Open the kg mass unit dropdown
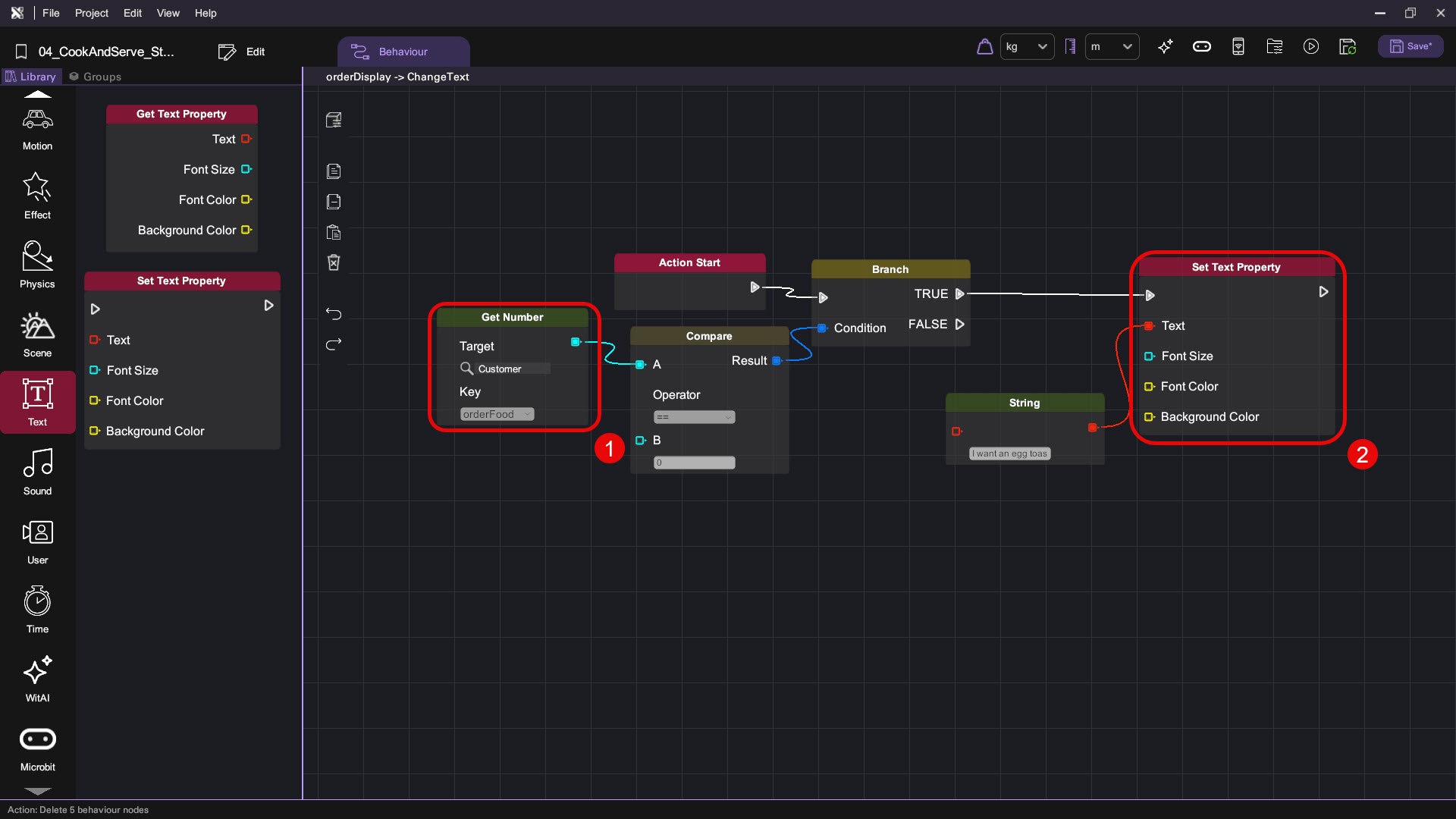 click(x=1027, y=46)
